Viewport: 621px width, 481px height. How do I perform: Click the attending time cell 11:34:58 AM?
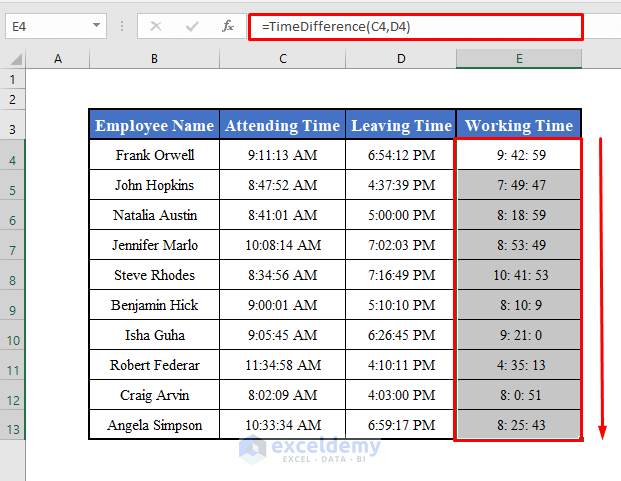[x=282, y=365]
